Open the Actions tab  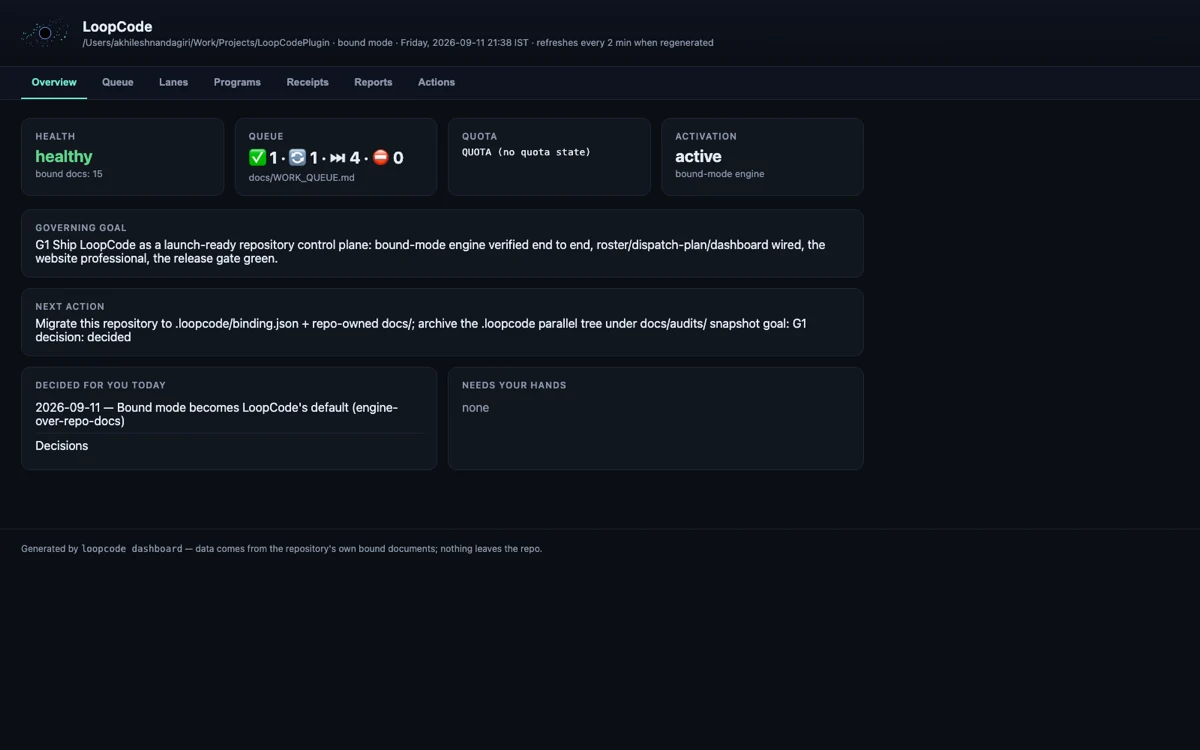click(x=436, y=82)
